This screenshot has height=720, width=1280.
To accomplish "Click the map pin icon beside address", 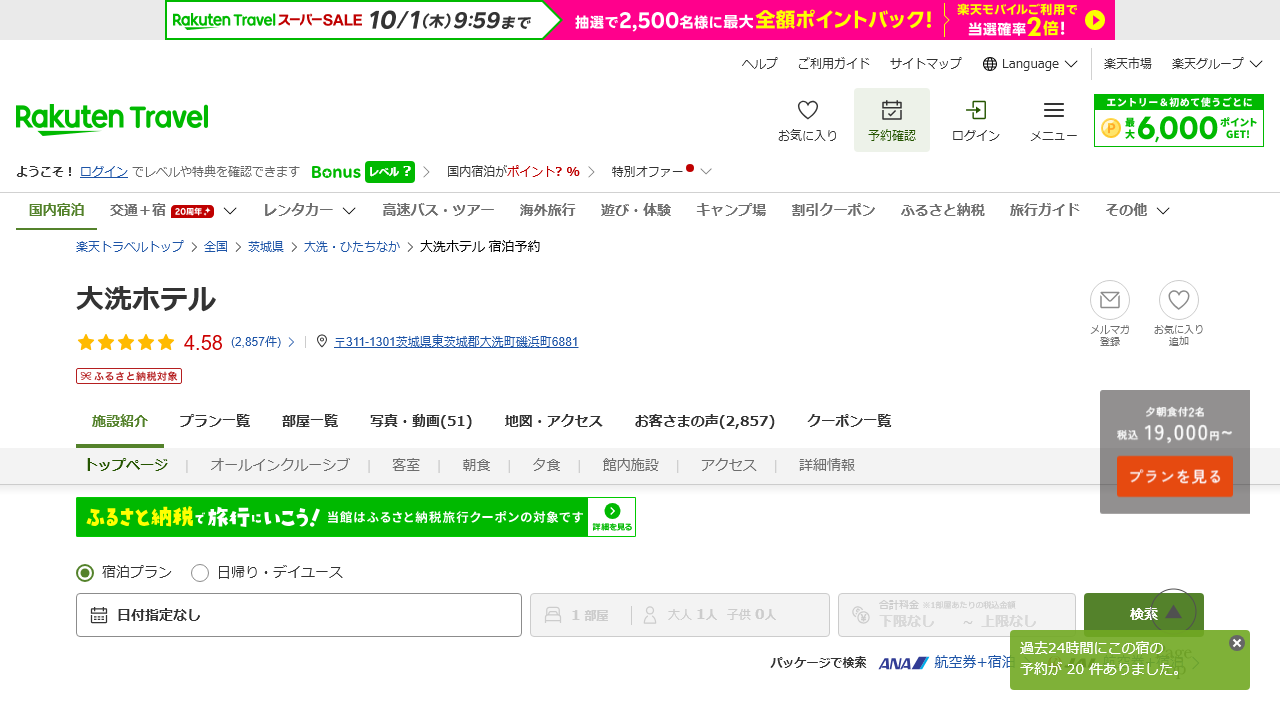I will [322, 341].
